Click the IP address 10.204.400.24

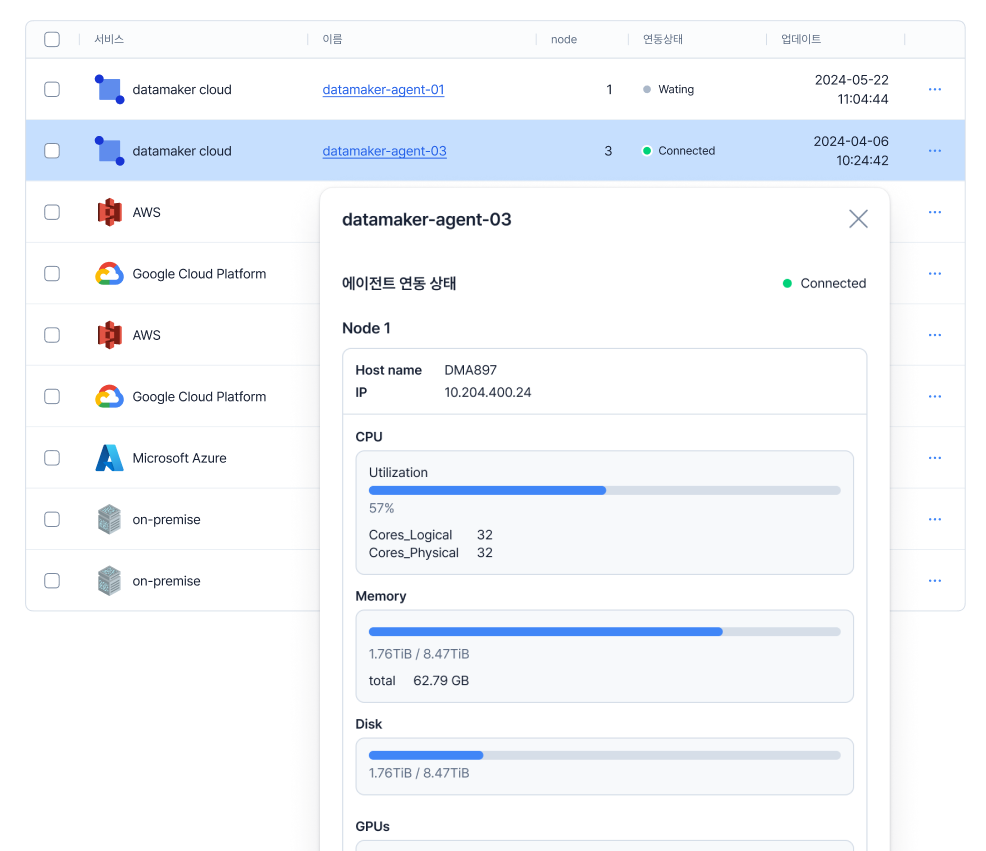click(x=487, y=392)
